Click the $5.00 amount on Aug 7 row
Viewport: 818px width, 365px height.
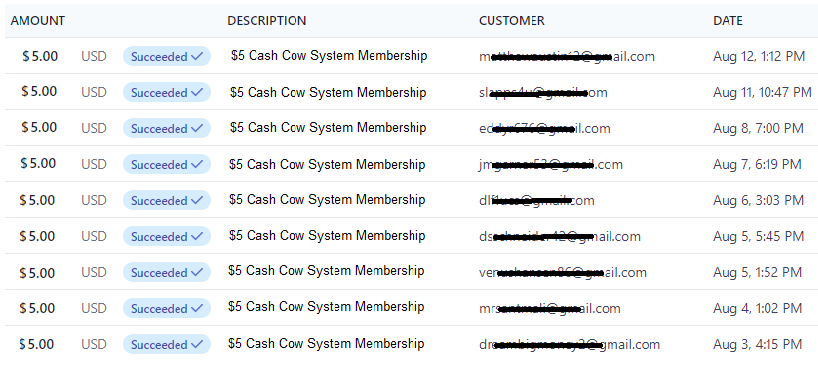point(38,164)
